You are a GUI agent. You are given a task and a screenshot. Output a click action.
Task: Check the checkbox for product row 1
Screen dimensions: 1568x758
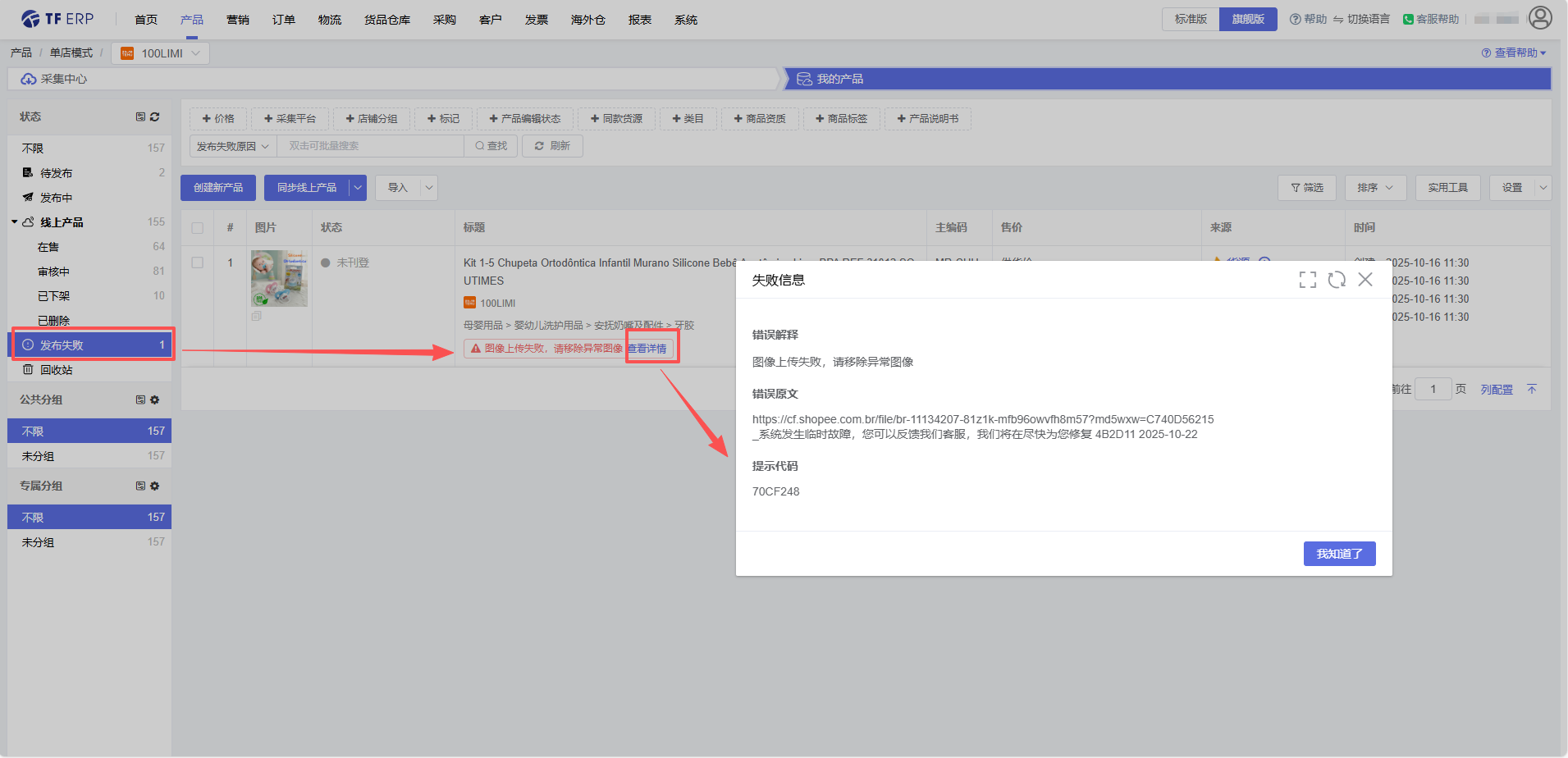(198, 263)
